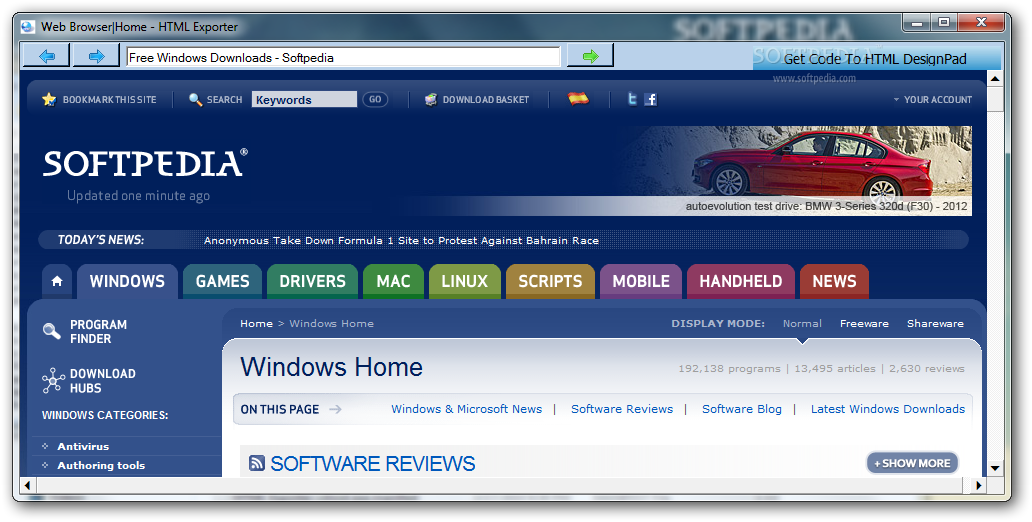
Task: Open Program Finder magnifier icon
Action: coord(51,330)
